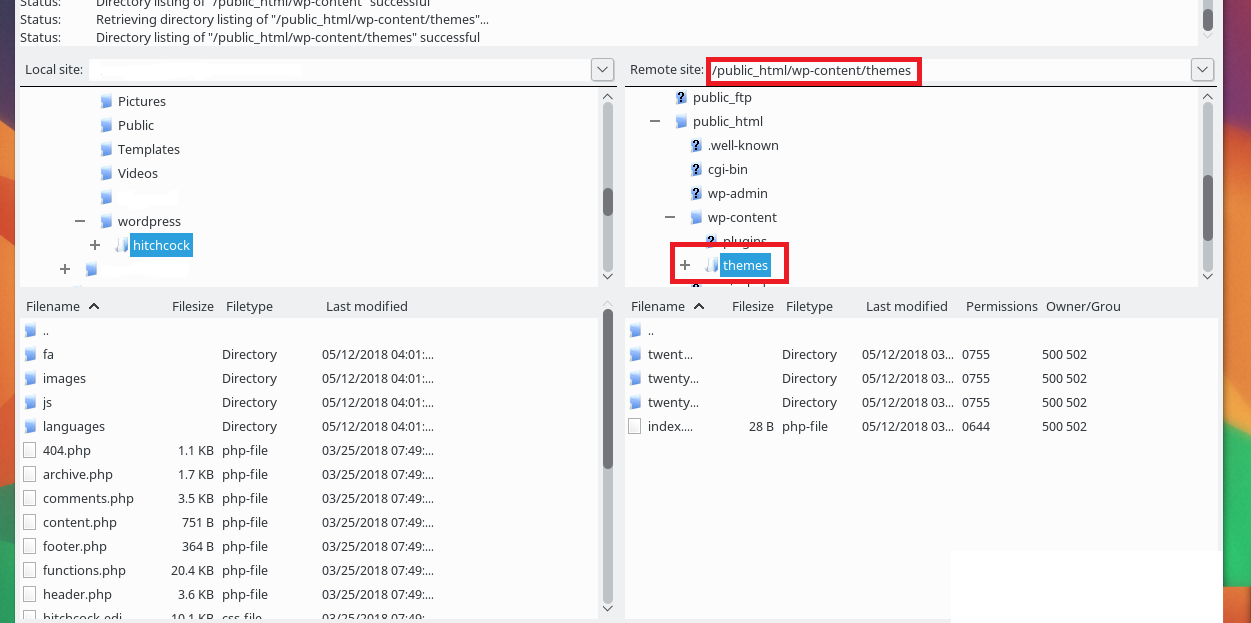The height and width of the screenshot is (623, 1251).
Task: Open the js folder in local pane
Action: click(x=32, y=402)
